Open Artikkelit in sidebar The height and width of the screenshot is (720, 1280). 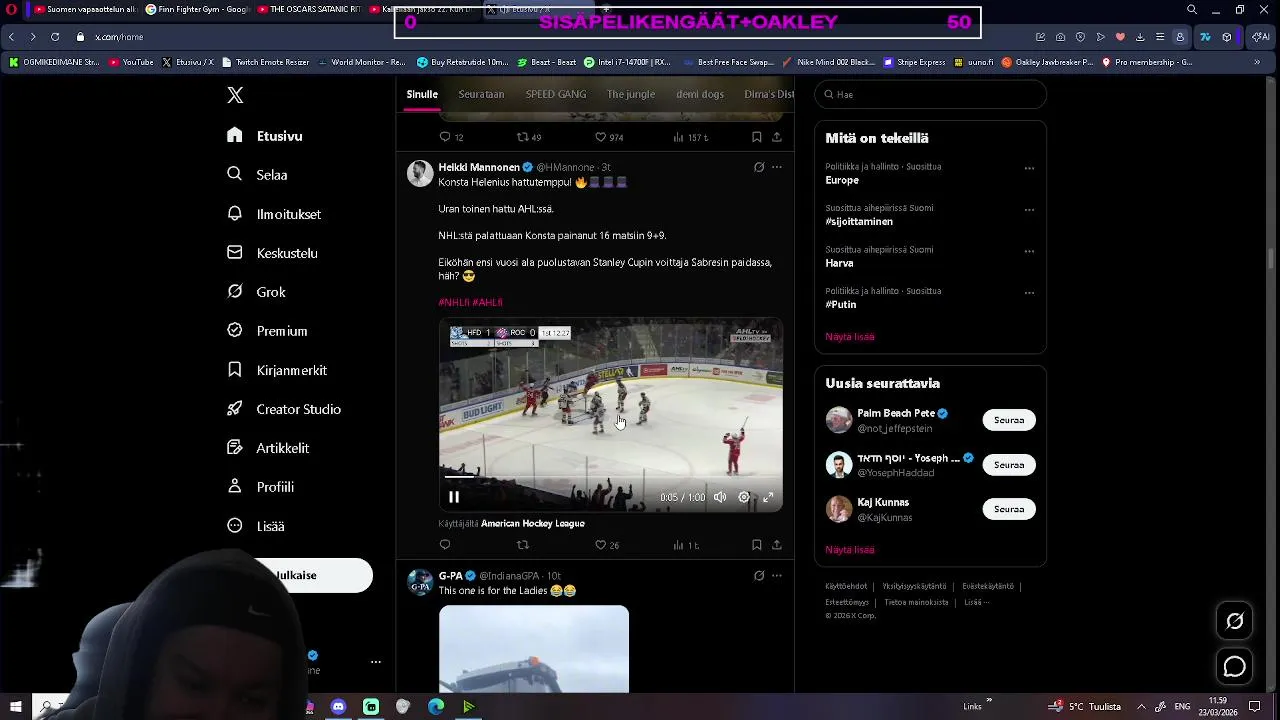pos(268,448)
